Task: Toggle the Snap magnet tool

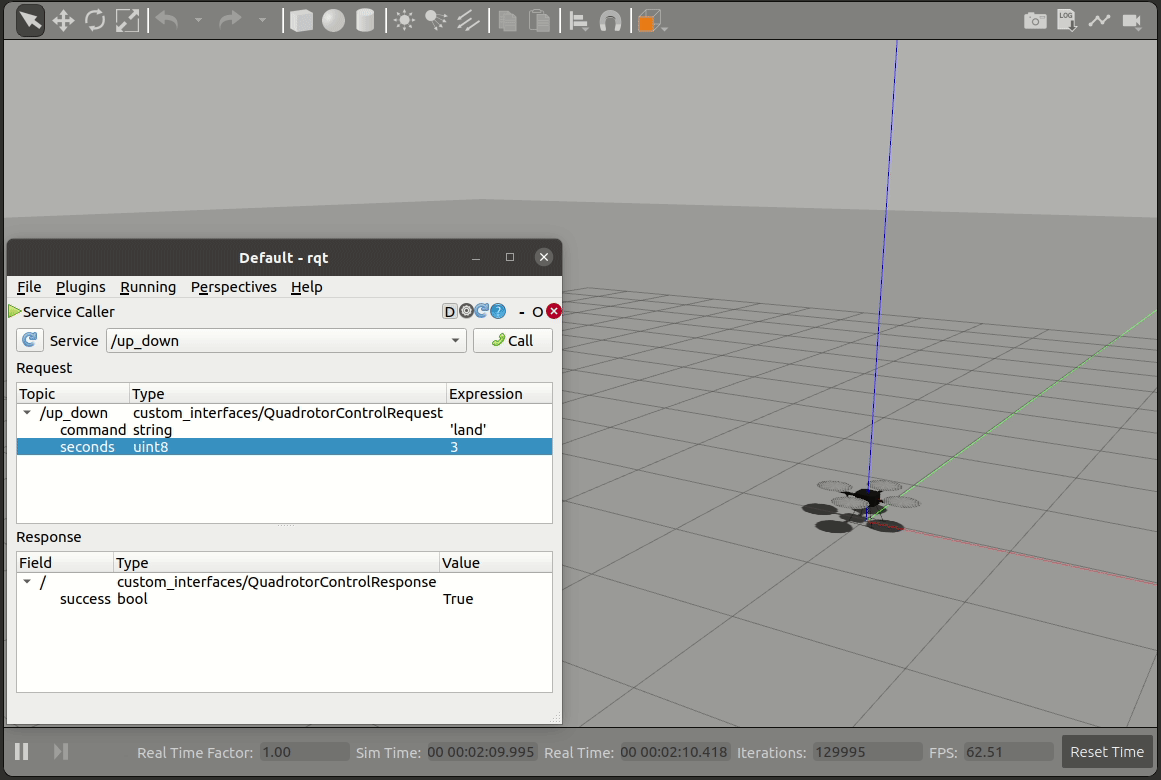Action: (x=610, y=21)
